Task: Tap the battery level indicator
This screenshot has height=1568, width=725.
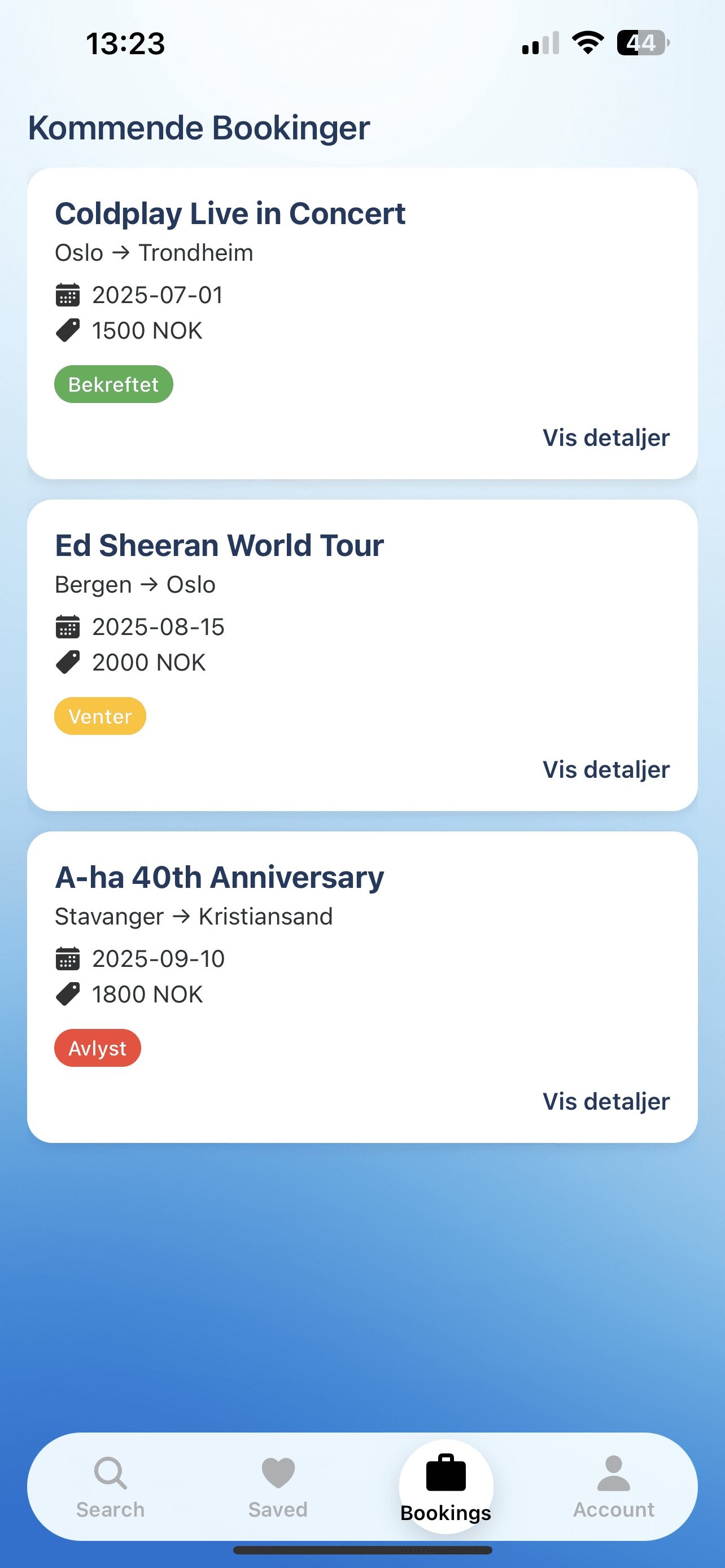Action: 640,41
